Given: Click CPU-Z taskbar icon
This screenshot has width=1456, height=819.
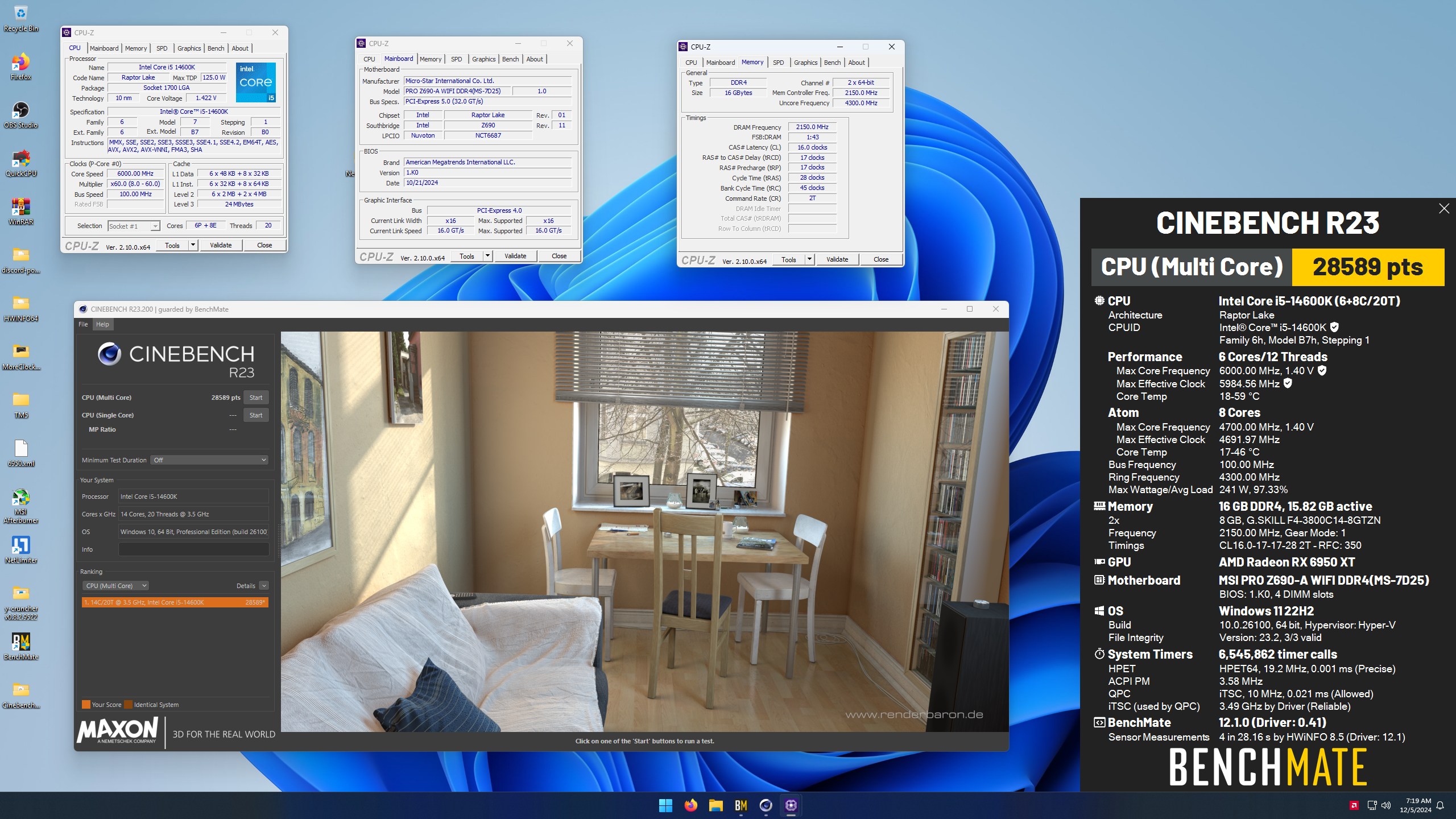Looking at the screenshot, I should point(791,805).
